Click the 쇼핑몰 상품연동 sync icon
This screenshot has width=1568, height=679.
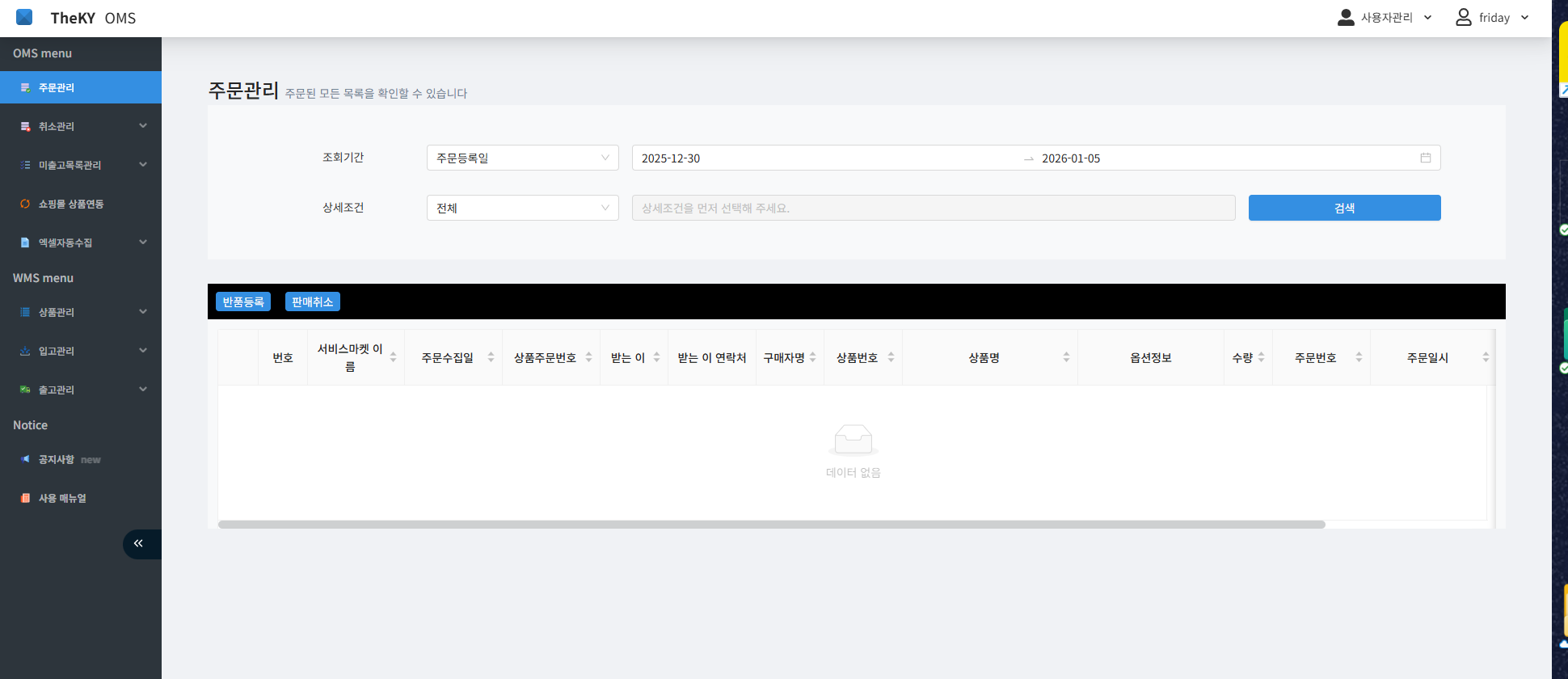click(25, 204)
